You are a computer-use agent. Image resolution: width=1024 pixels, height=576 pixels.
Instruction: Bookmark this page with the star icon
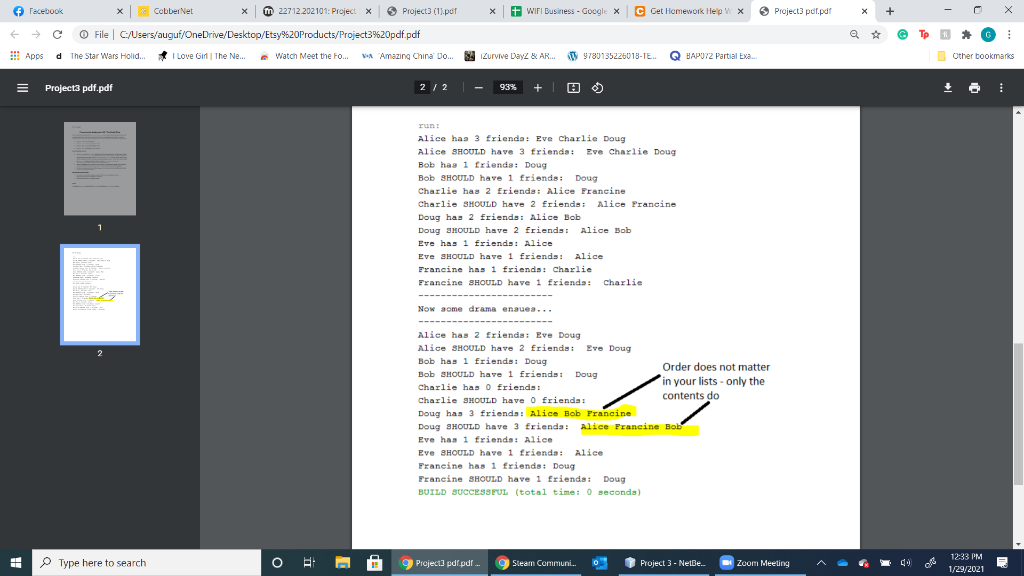(x=875, y=32)
